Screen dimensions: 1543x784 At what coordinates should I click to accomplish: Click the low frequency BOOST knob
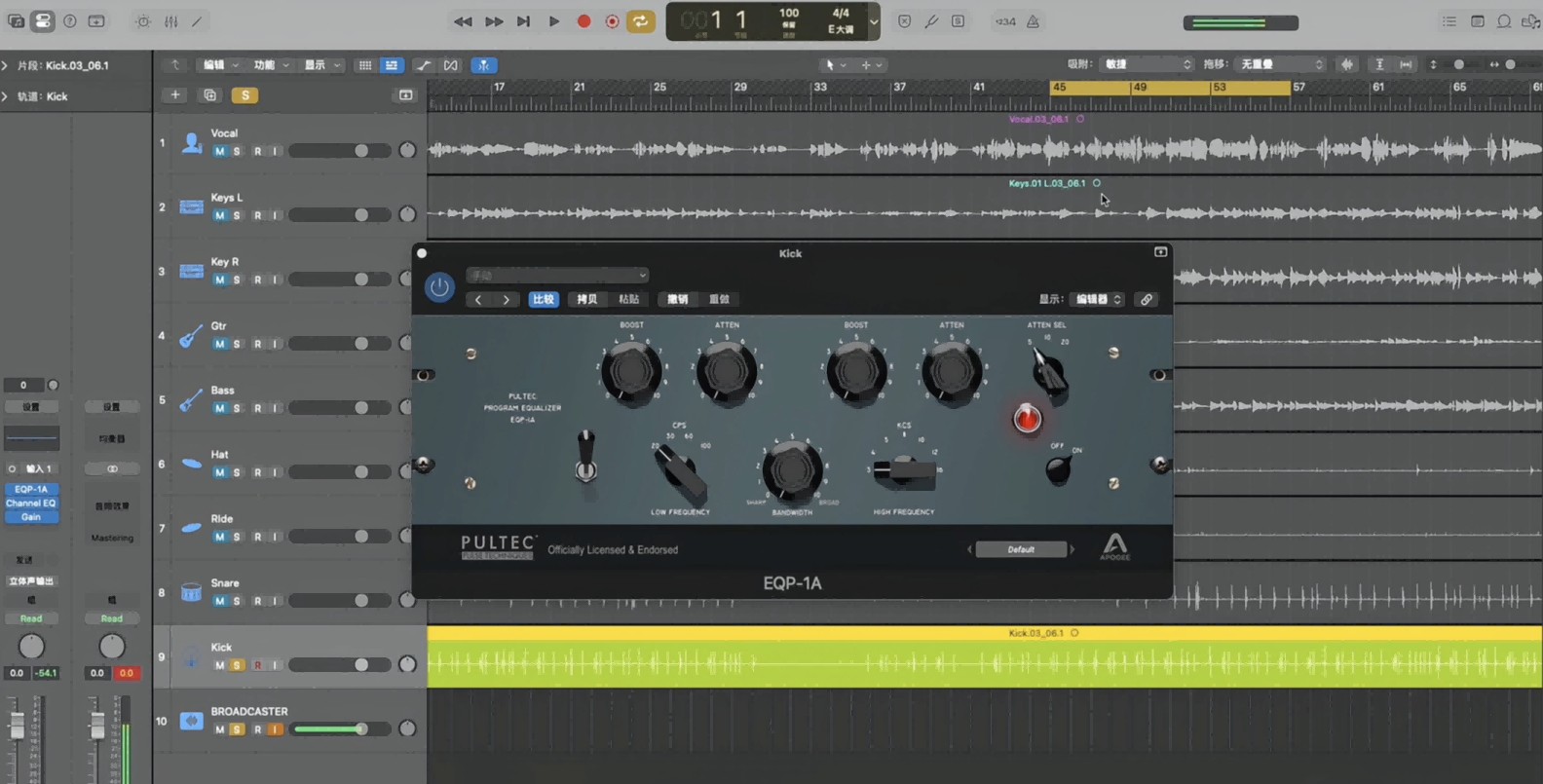[x=631, y=371]
